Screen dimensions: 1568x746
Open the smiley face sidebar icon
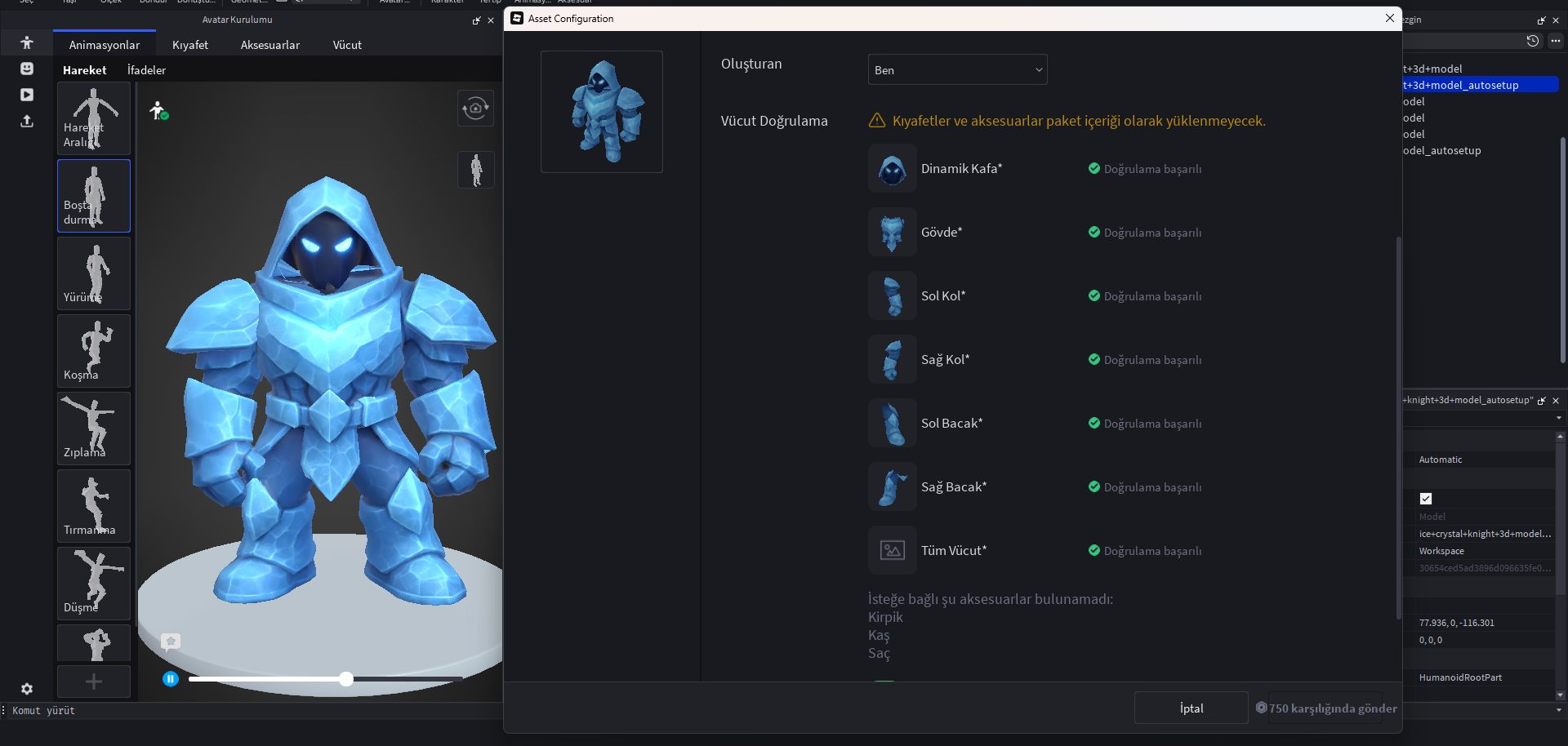pyautogui.click(x=27, y=69)
